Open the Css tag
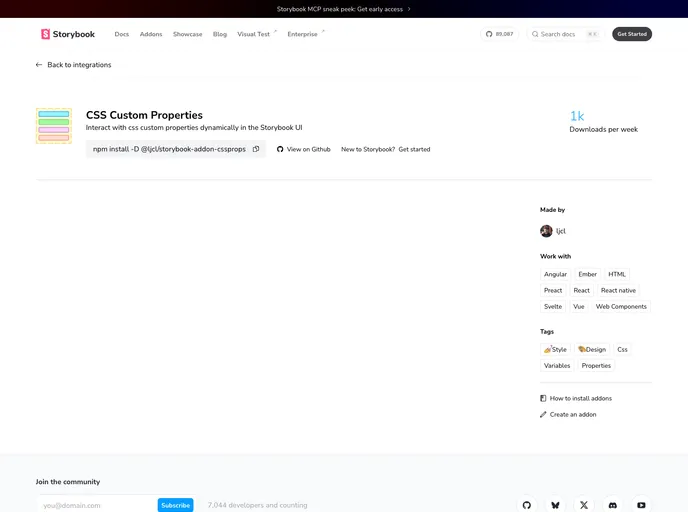The width and height of the screenshot is (688, 512). [x=622, y=349]
